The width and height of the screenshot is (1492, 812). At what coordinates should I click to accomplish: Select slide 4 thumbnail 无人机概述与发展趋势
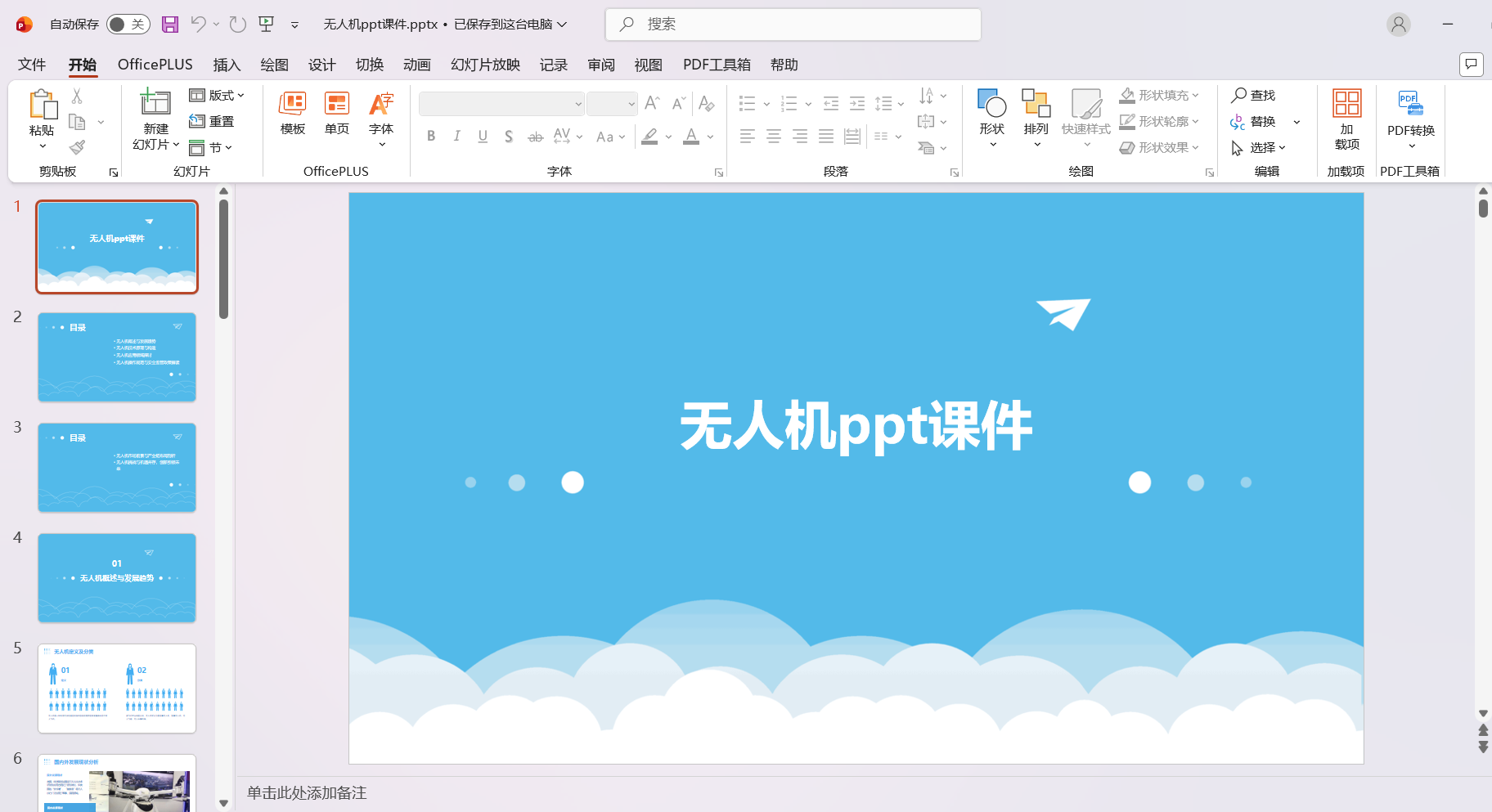point(117,578)
